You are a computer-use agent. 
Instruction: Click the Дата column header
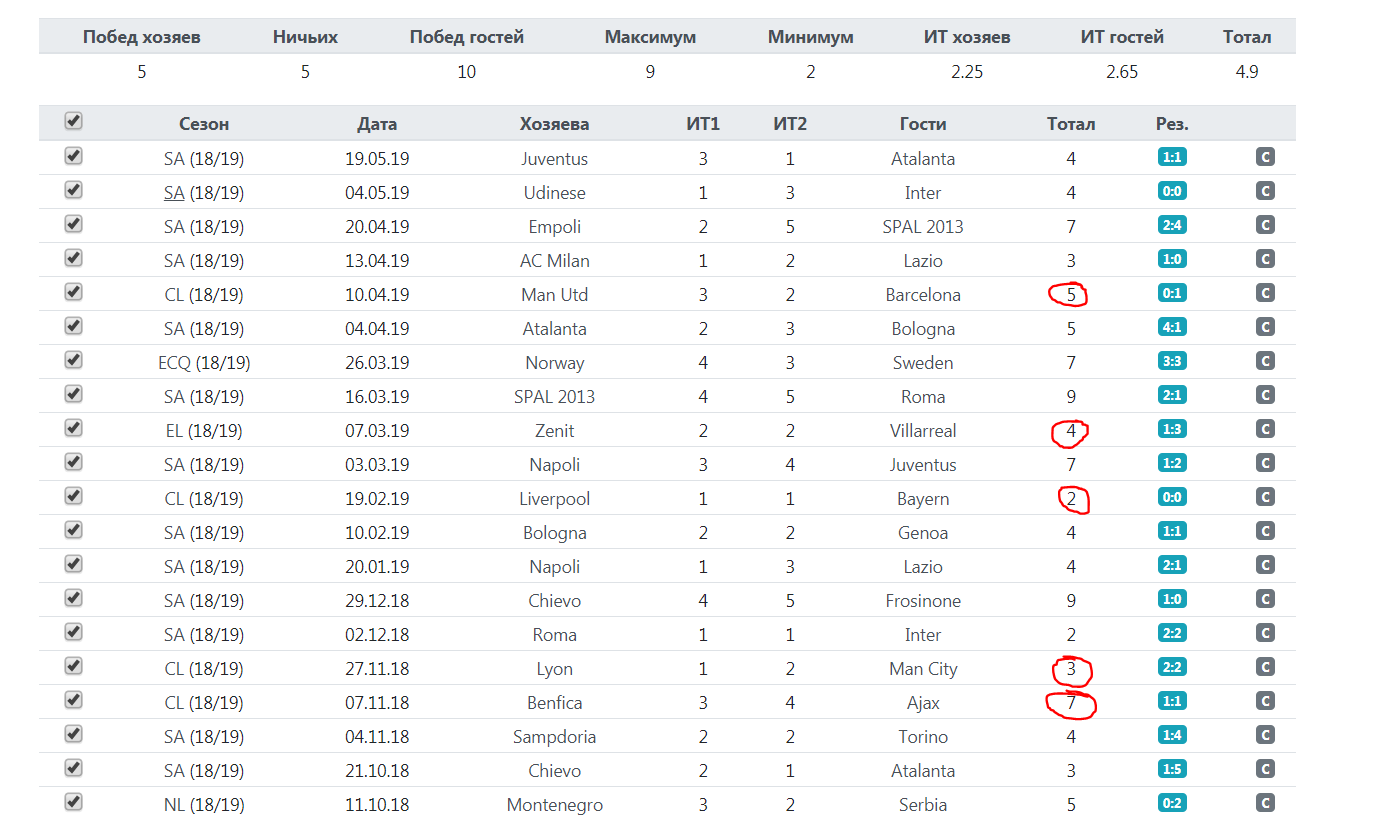[x=377, y=124]
